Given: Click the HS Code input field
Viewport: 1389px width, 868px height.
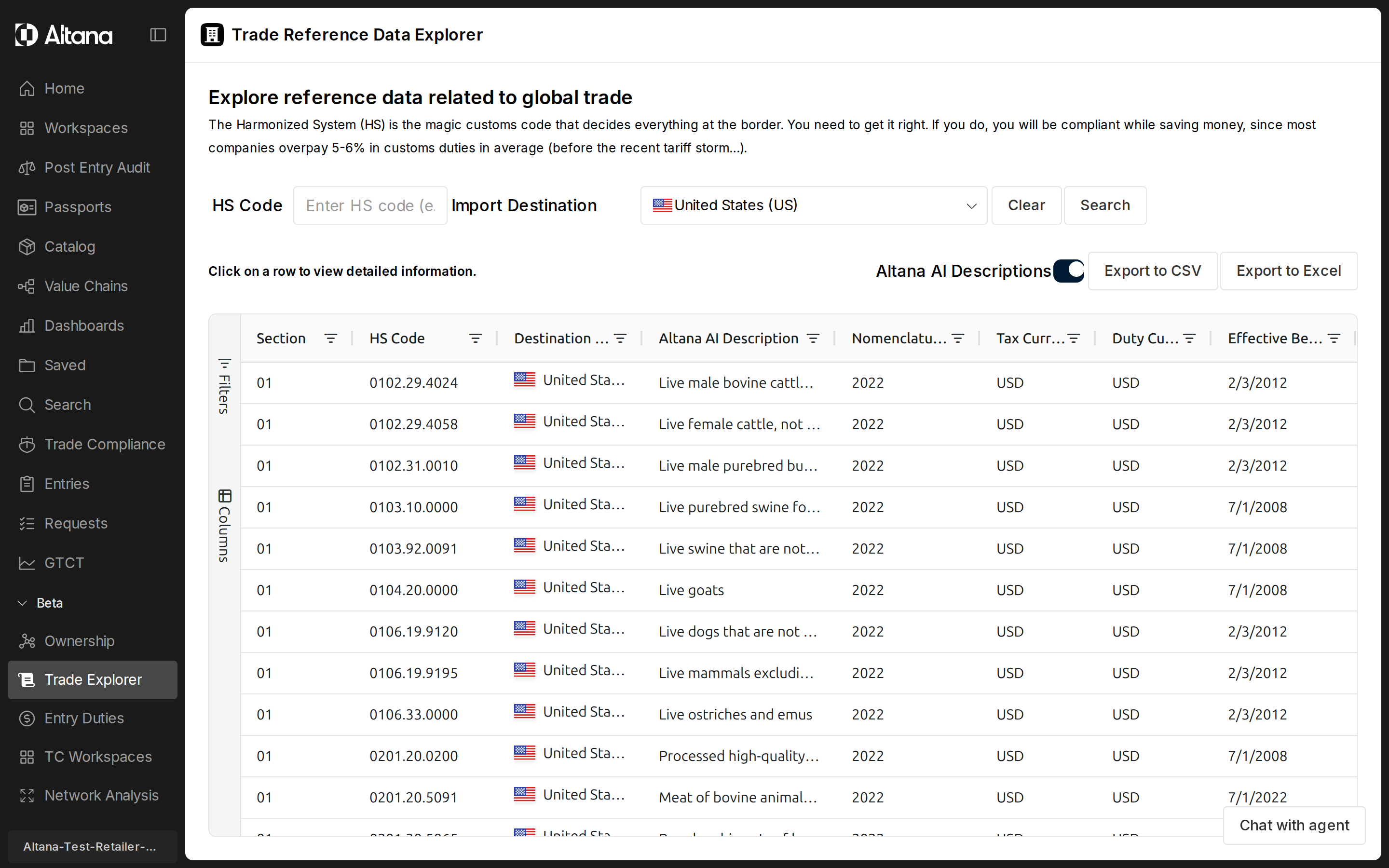Looking at the screenshot, I should point(370,205).
